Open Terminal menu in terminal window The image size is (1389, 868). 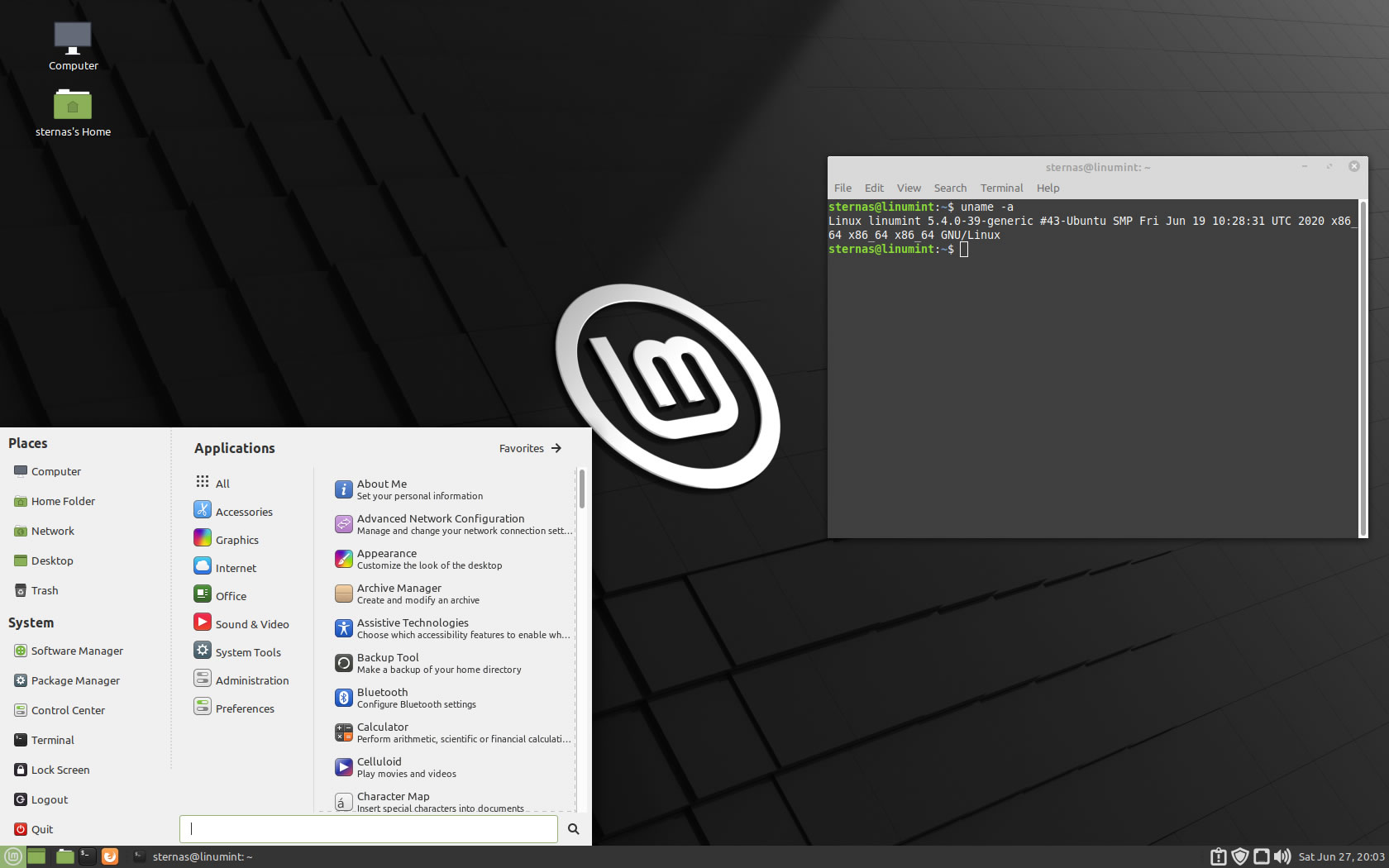point(1001,188)
